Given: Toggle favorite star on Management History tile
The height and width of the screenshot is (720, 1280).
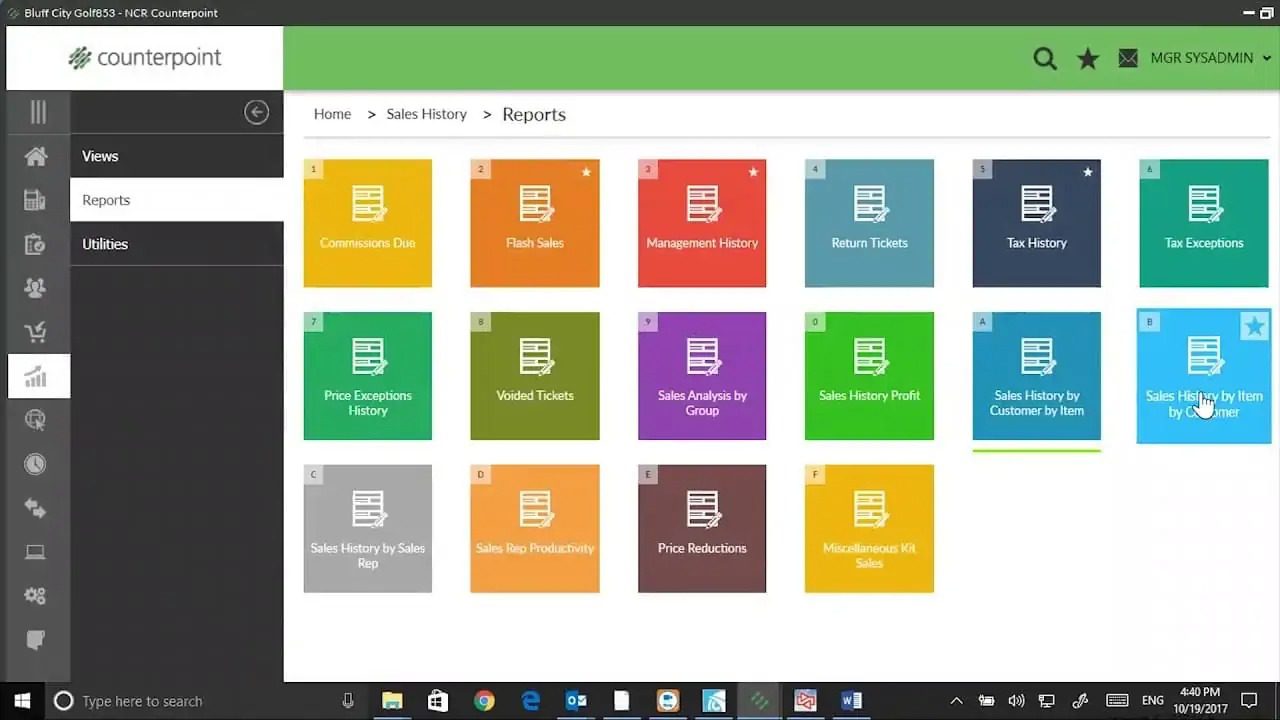Looking at the screenshot, I should [x=754, y=172].
